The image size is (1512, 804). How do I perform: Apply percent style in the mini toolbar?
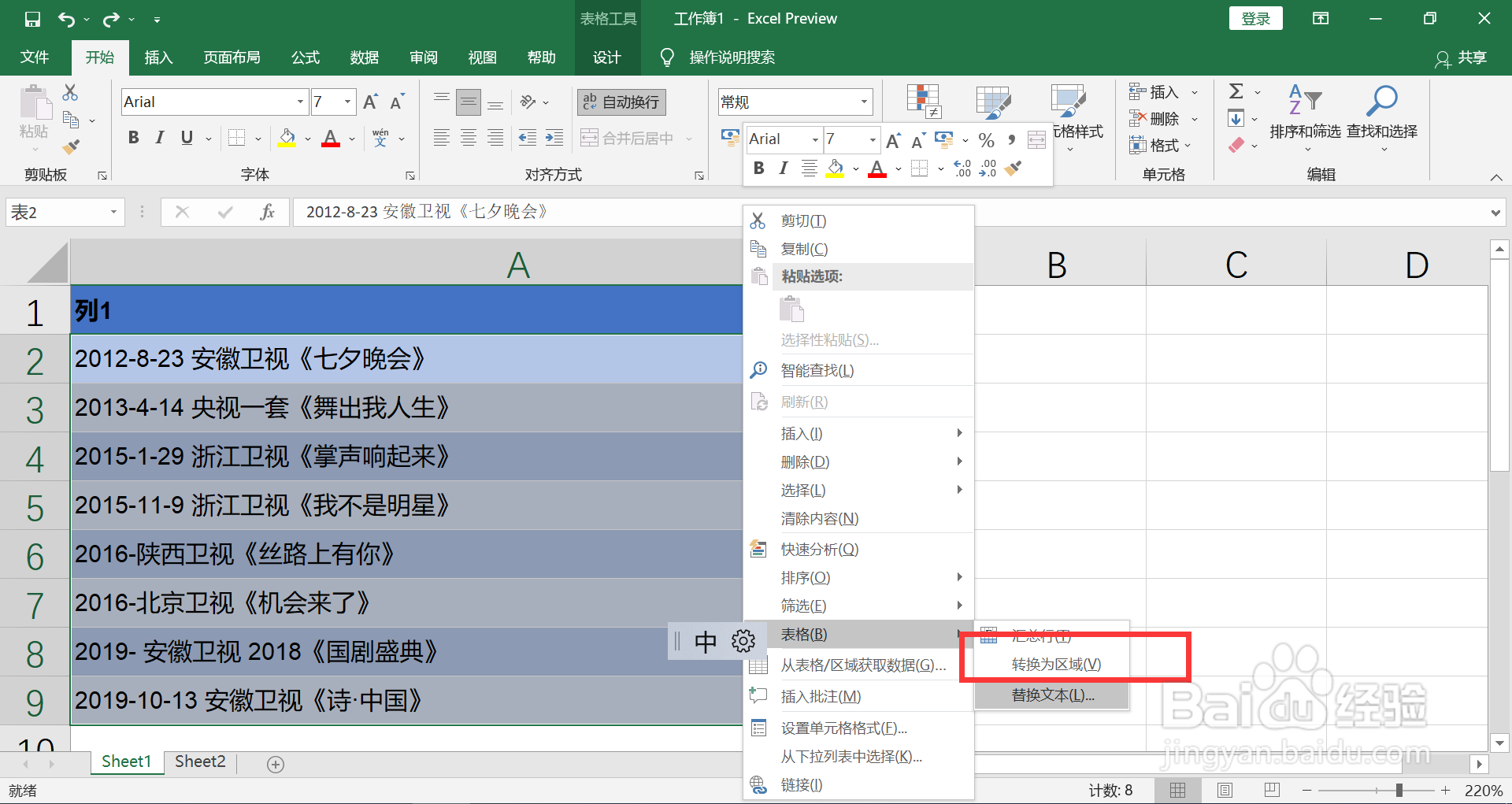click(986, 139)
